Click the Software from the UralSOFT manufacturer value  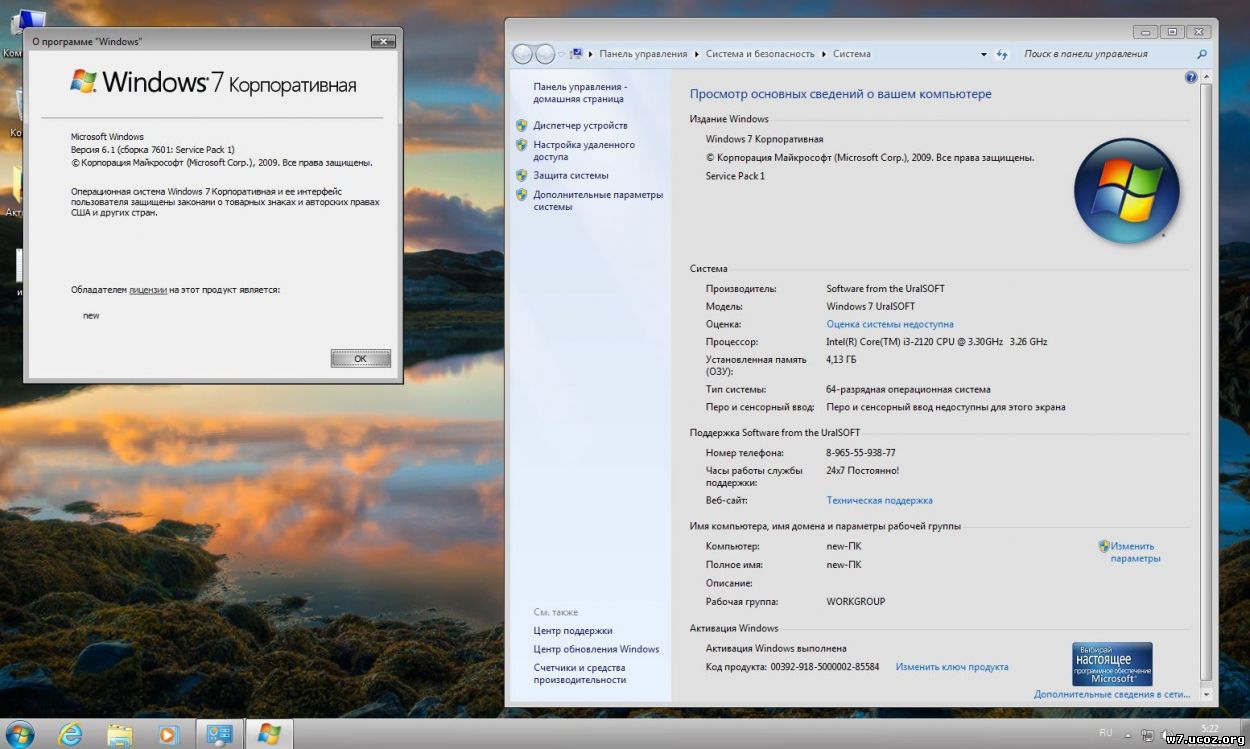[x=885, y=289]
